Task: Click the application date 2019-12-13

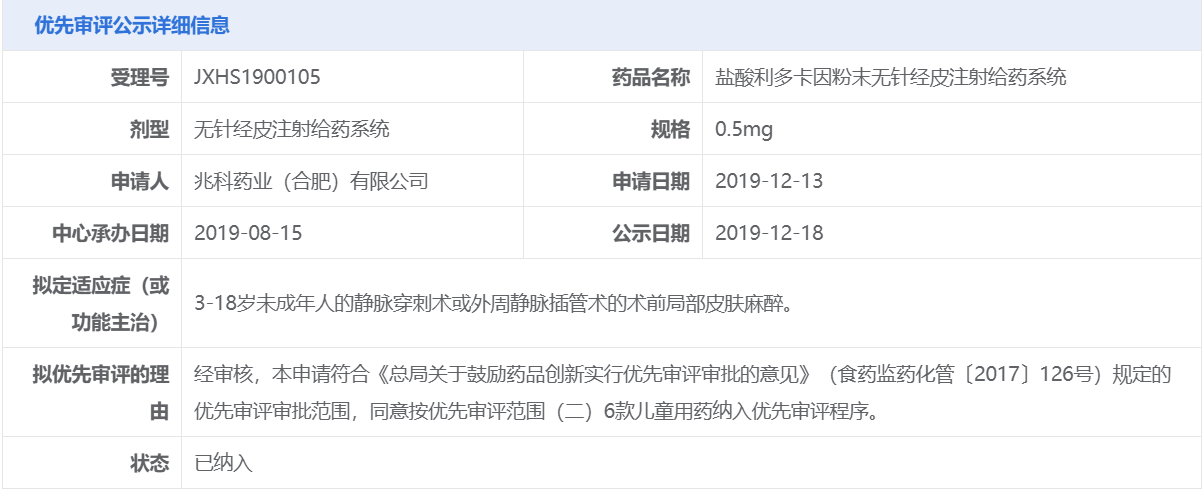Action: coord(769,181)
